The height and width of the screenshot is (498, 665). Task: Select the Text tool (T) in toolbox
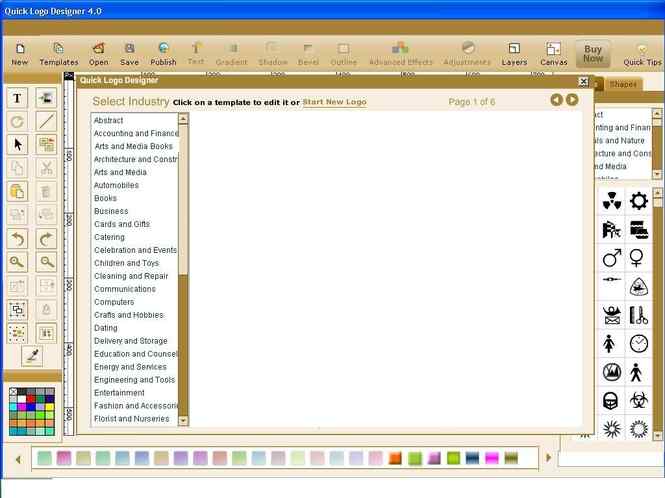[x=17, y=98]
